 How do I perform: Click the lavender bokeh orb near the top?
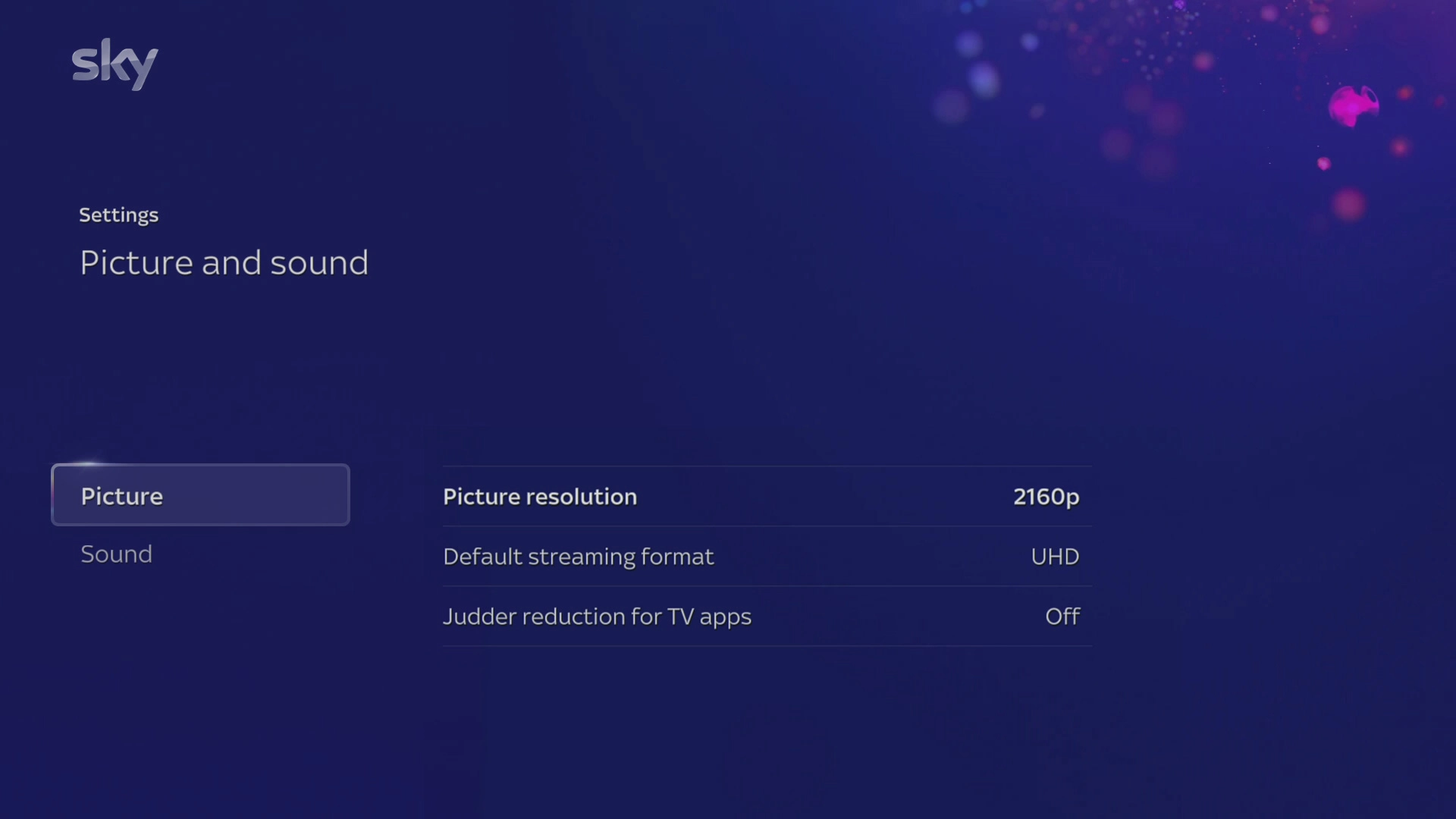984,79
